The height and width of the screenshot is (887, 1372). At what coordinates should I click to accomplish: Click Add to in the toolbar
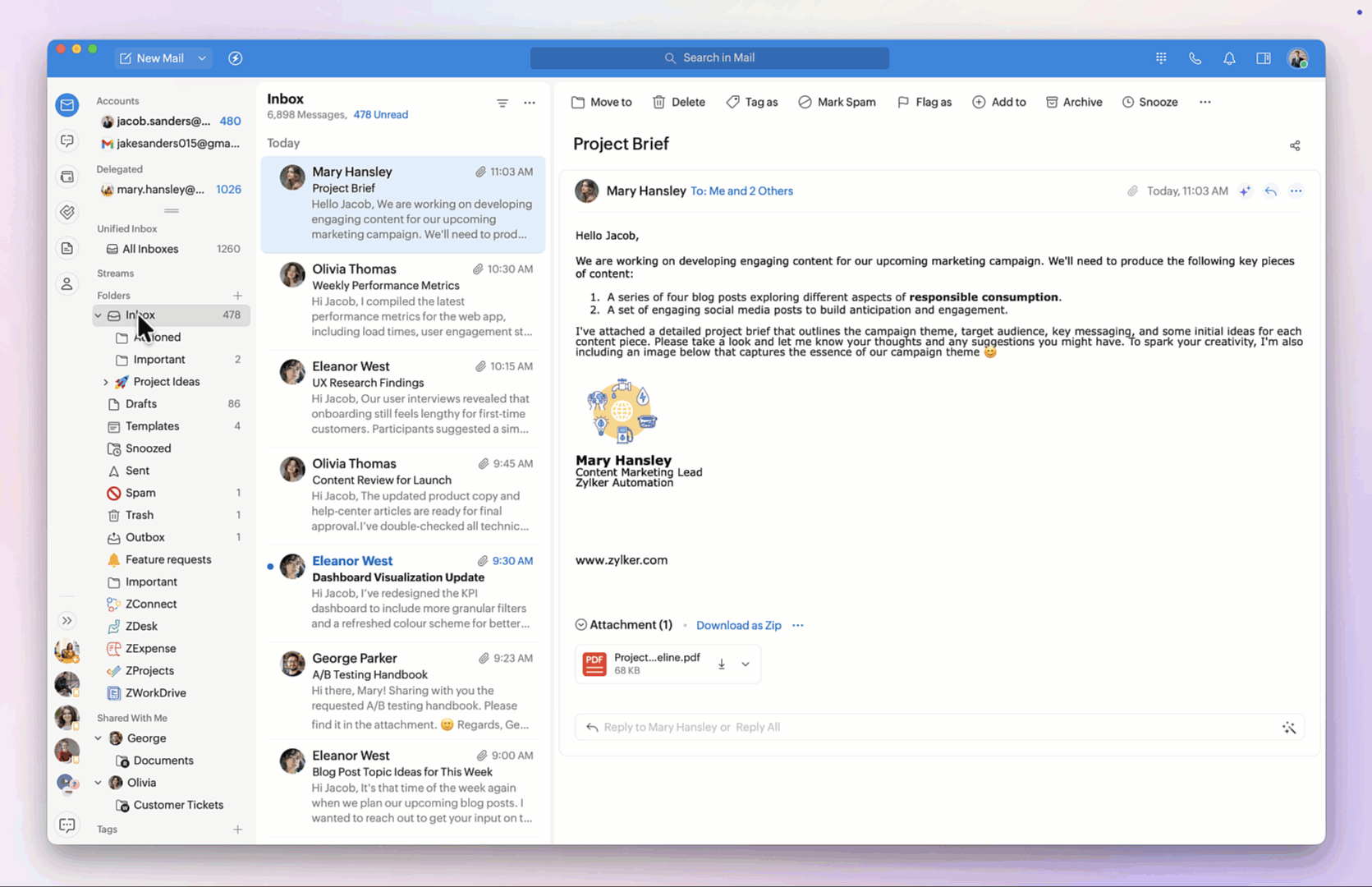tap(999, 103)
